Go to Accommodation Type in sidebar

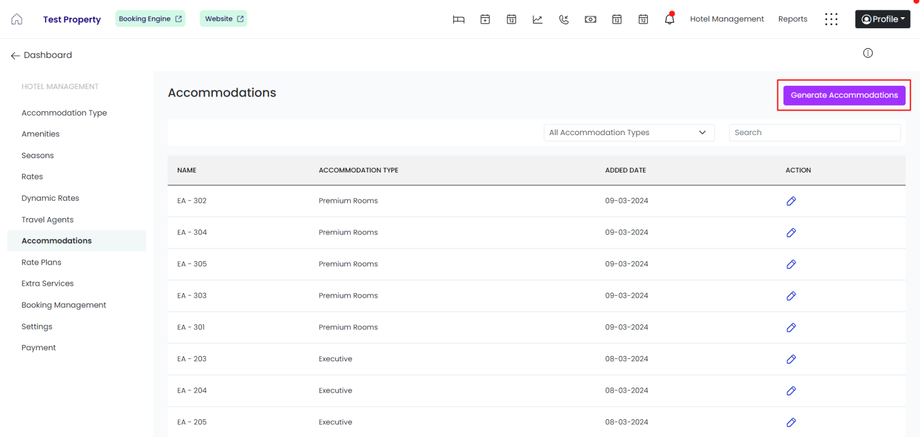coord(64,113)
